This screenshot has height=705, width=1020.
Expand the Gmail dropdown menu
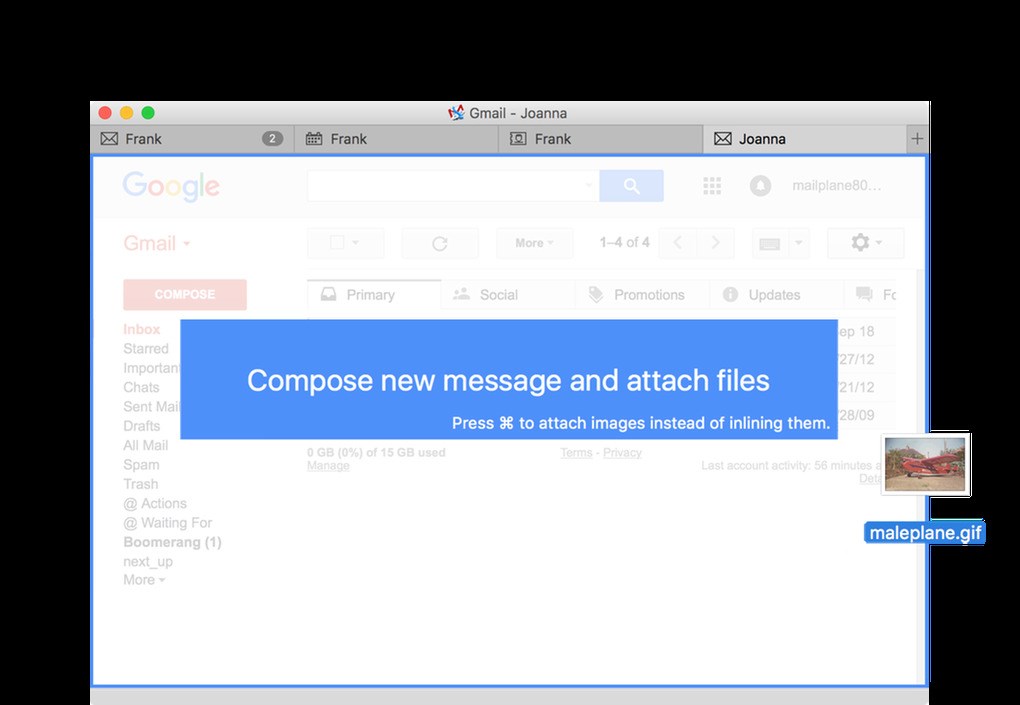point(157,243)
